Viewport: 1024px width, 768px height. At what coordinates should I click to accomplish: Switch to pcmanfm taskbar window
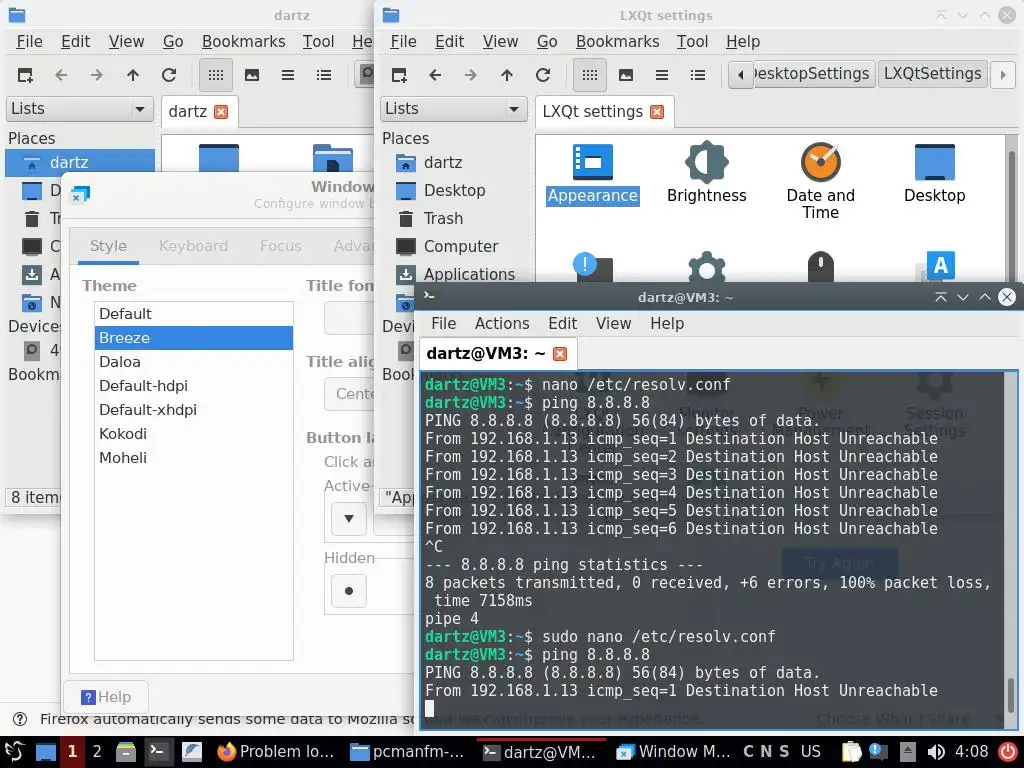pos(408,752)
